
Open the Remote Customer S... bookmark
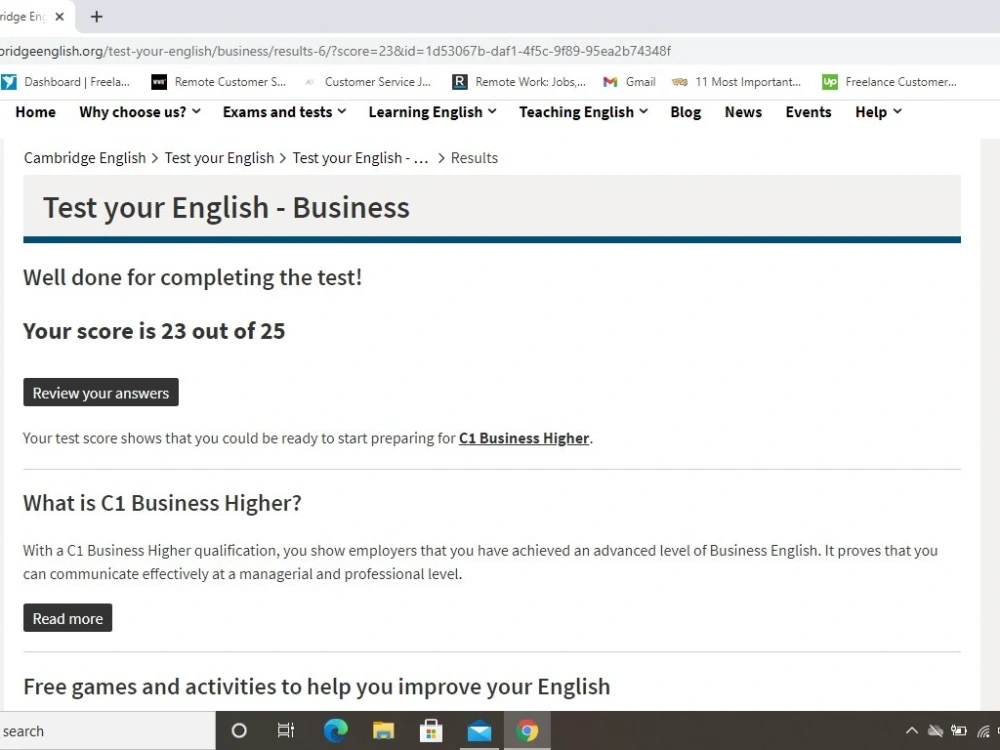click(x=218, y=82)
